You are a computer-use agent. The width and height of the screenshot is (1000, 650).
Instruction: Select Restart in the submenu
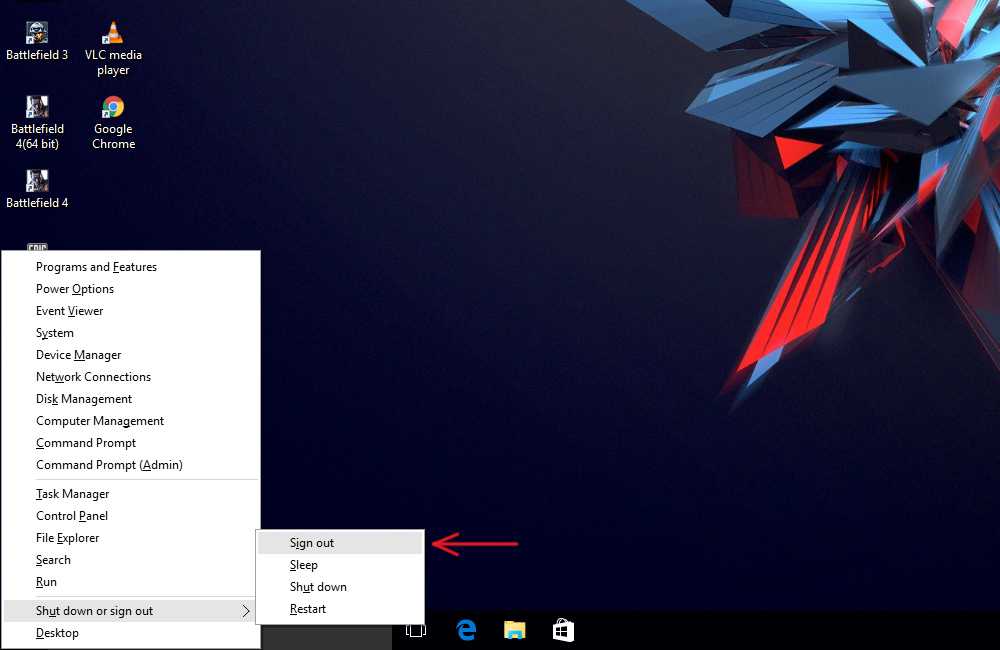340,609
